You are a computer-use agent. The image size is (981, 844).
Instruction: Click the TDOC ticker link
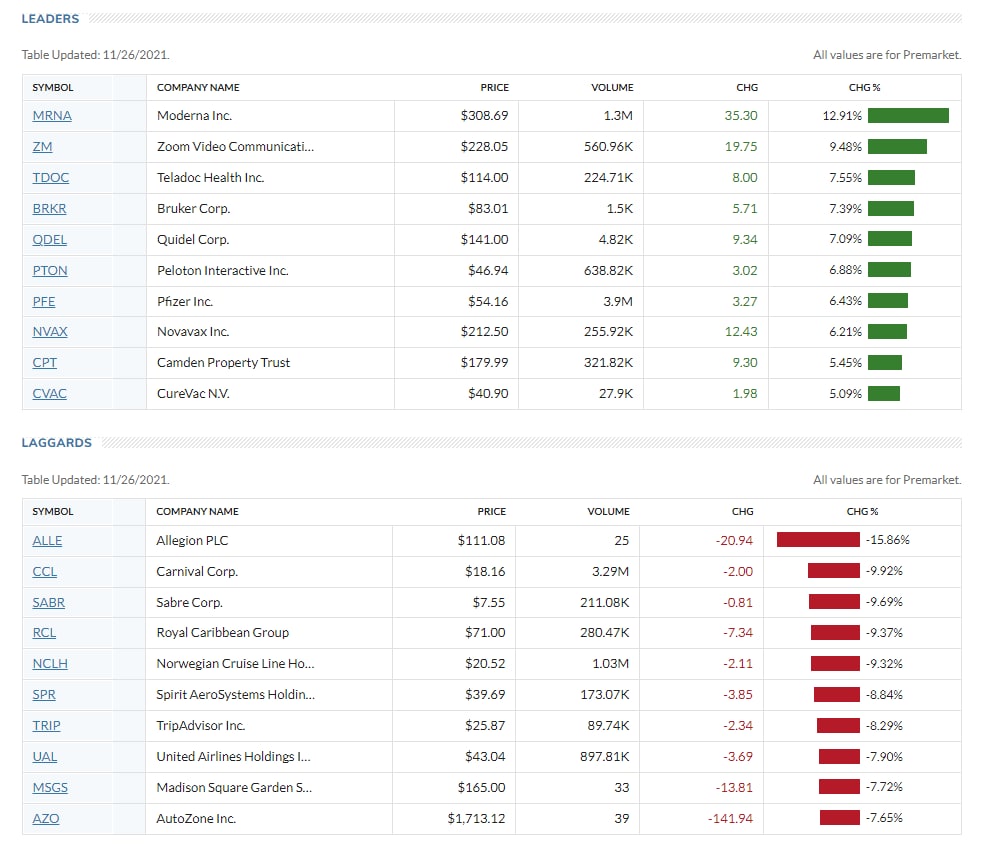(x=51, y=178)
